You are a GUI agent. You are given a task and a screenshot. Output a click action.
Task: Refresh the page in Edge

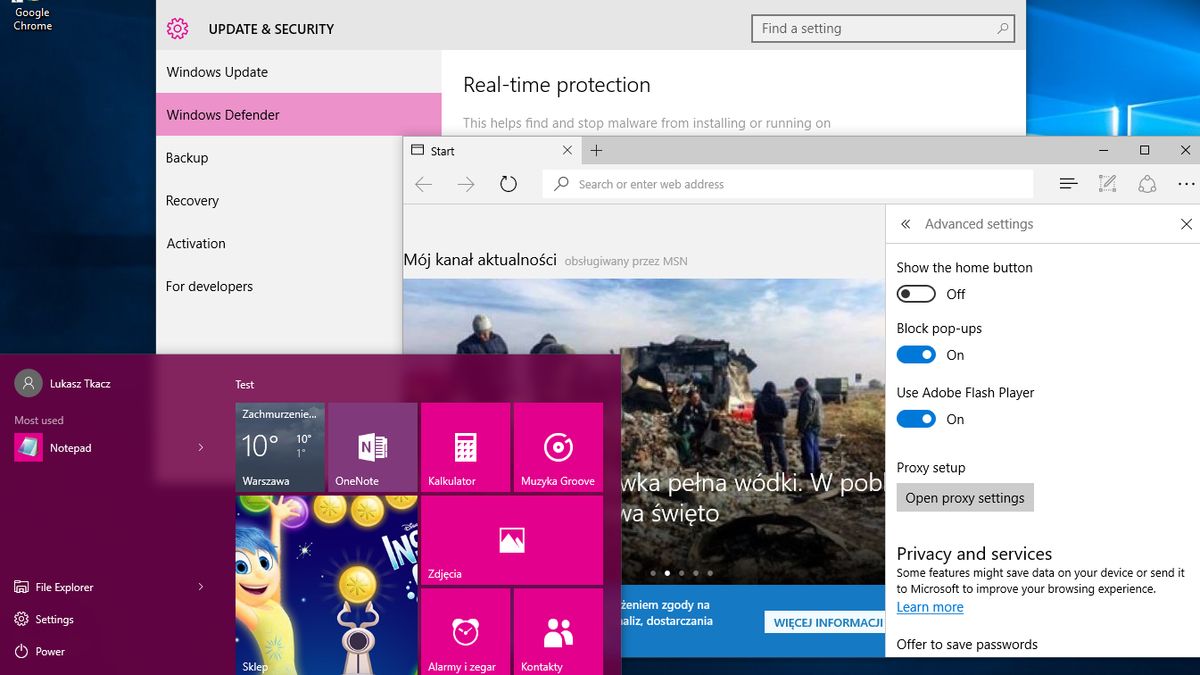click(x=508, y=184)
